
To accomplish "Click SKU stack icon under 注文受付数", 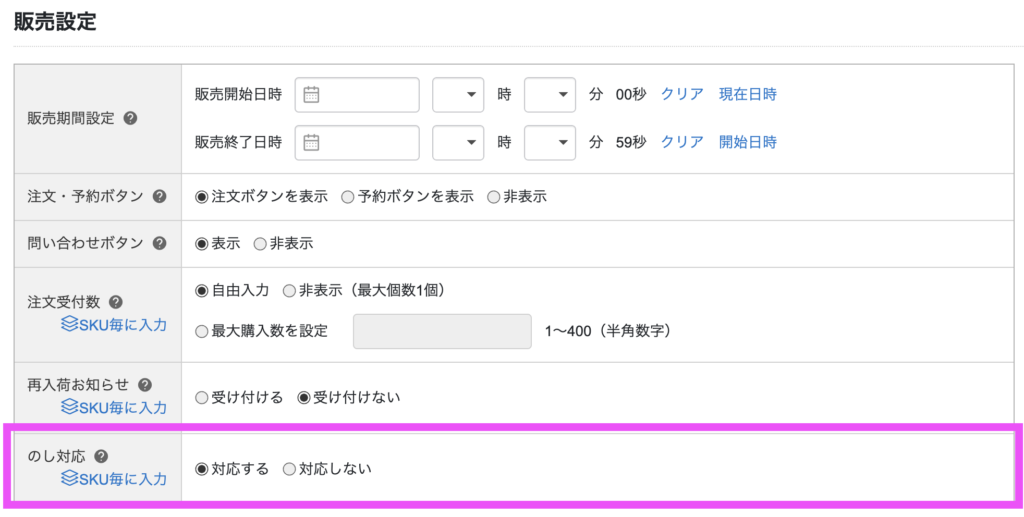I will [x=69, y=324].
